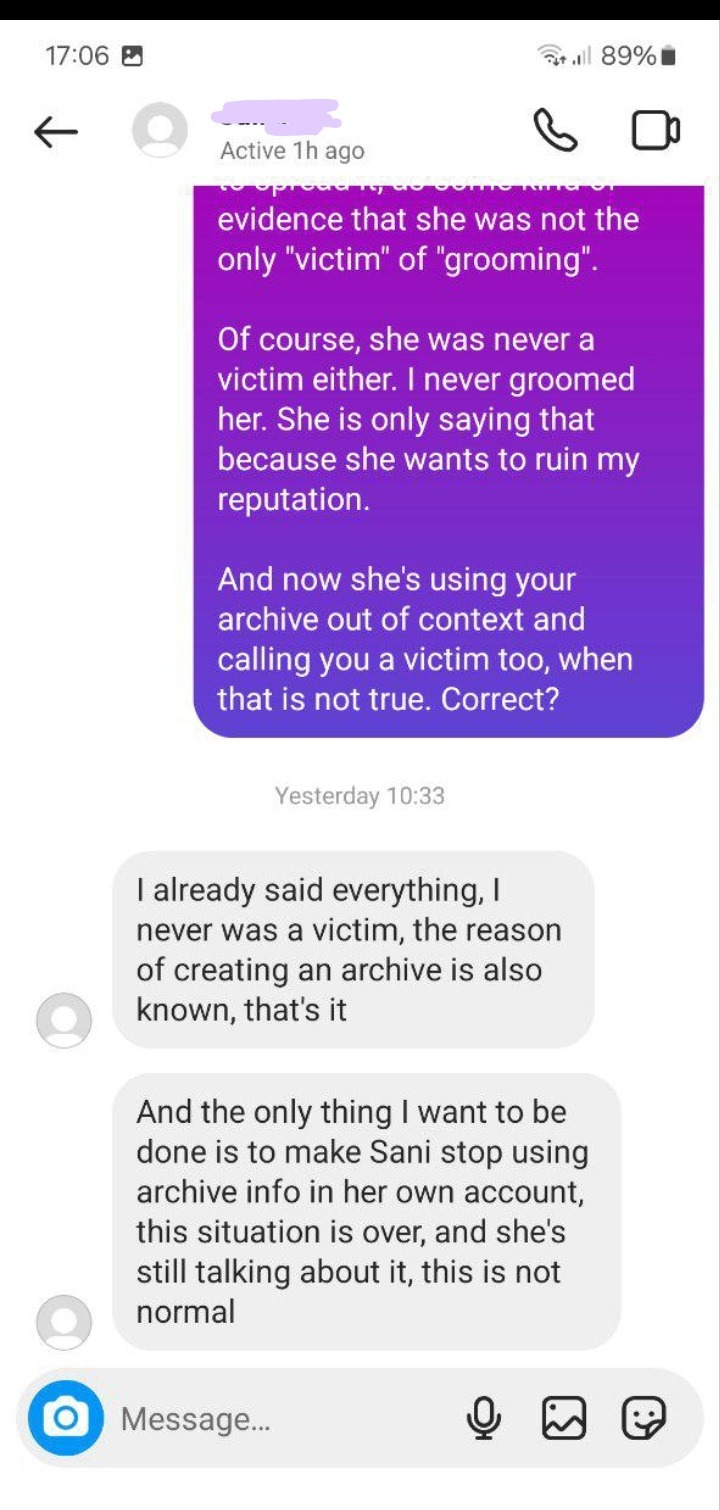Viewport: 720px width, 1510px height.
Task: Select the purple sent message bubble
Action: (448, 460)
